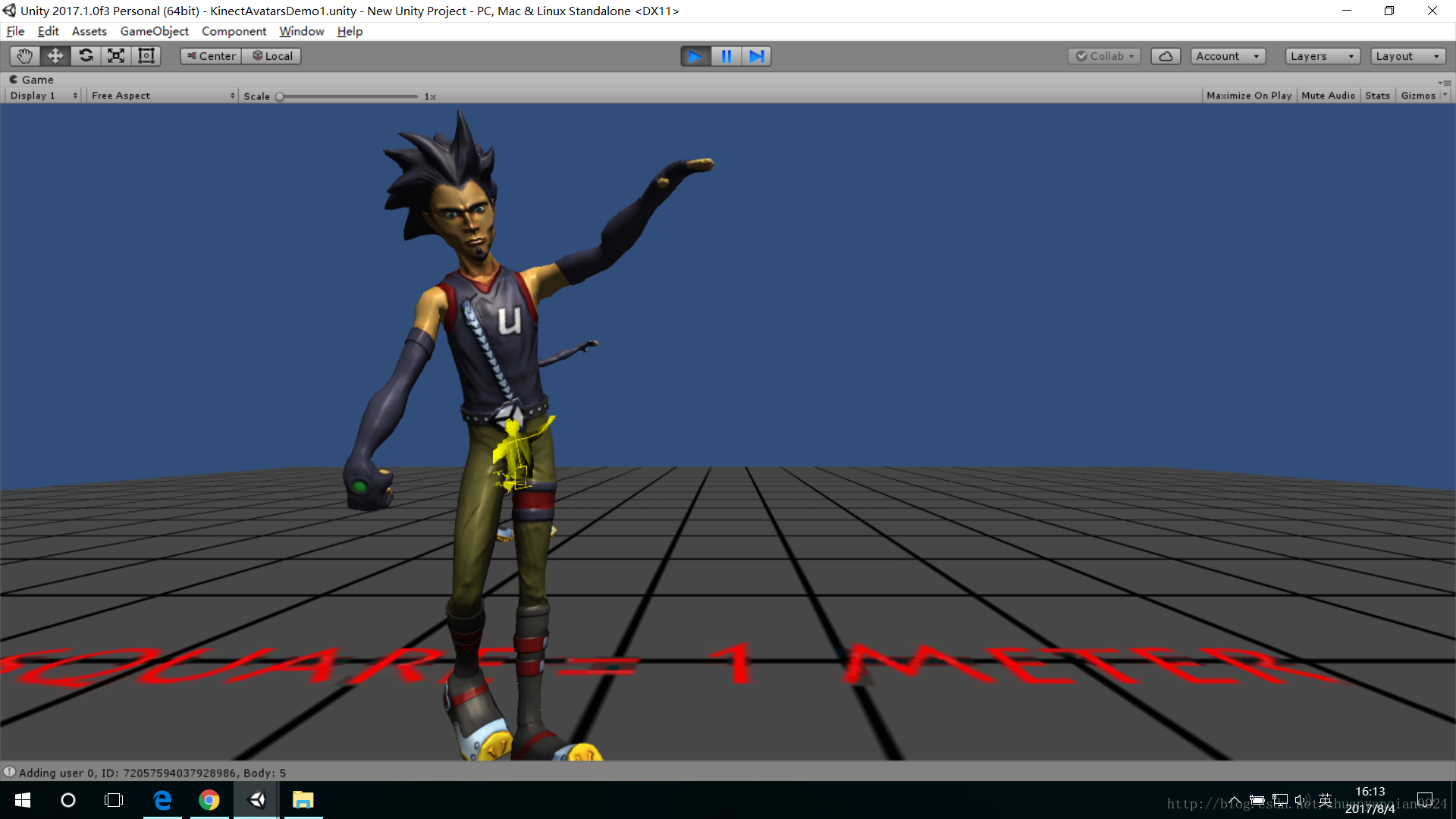The image size is (1456, 819).
Task: Click the Display 1 selector
Action: click(40, 95)
